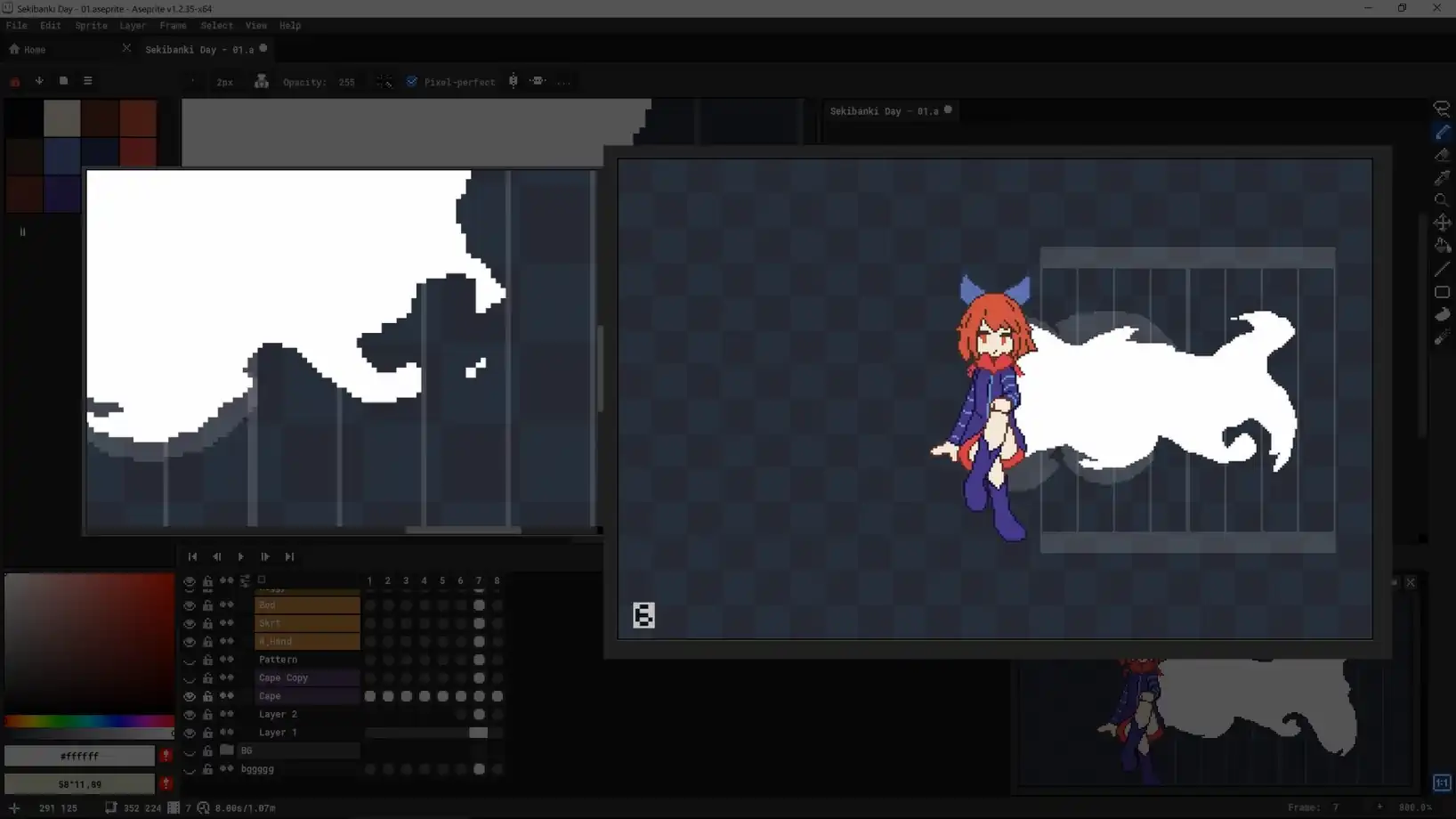Open the extra options menu with the ellipsis icon
This screenshot has height=819, width=1456.
pyautogui.click(x=565, y=82)
